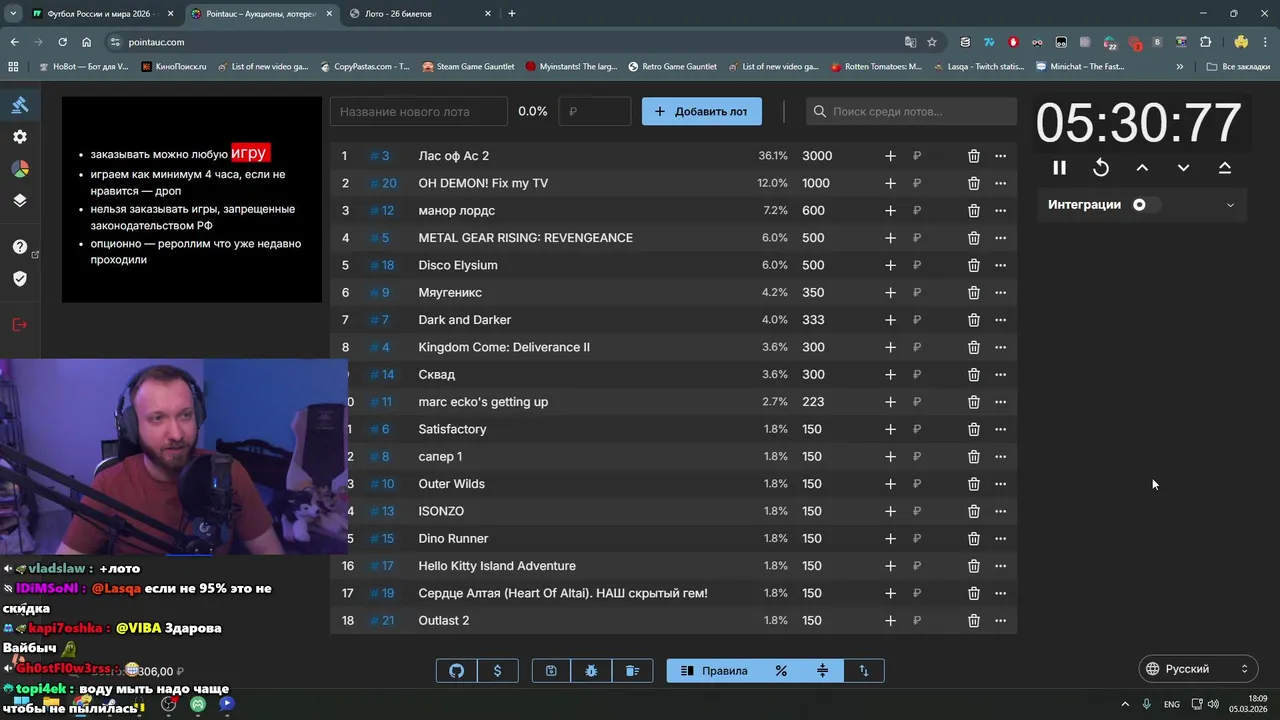Open the tab search dropdown in Chrome
The width and height of the screenshot is (1280, 720).
[x=13, y=14]
